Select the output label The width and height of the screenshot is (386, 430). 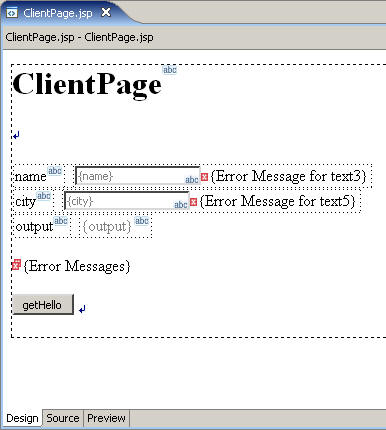click(34, 227)
